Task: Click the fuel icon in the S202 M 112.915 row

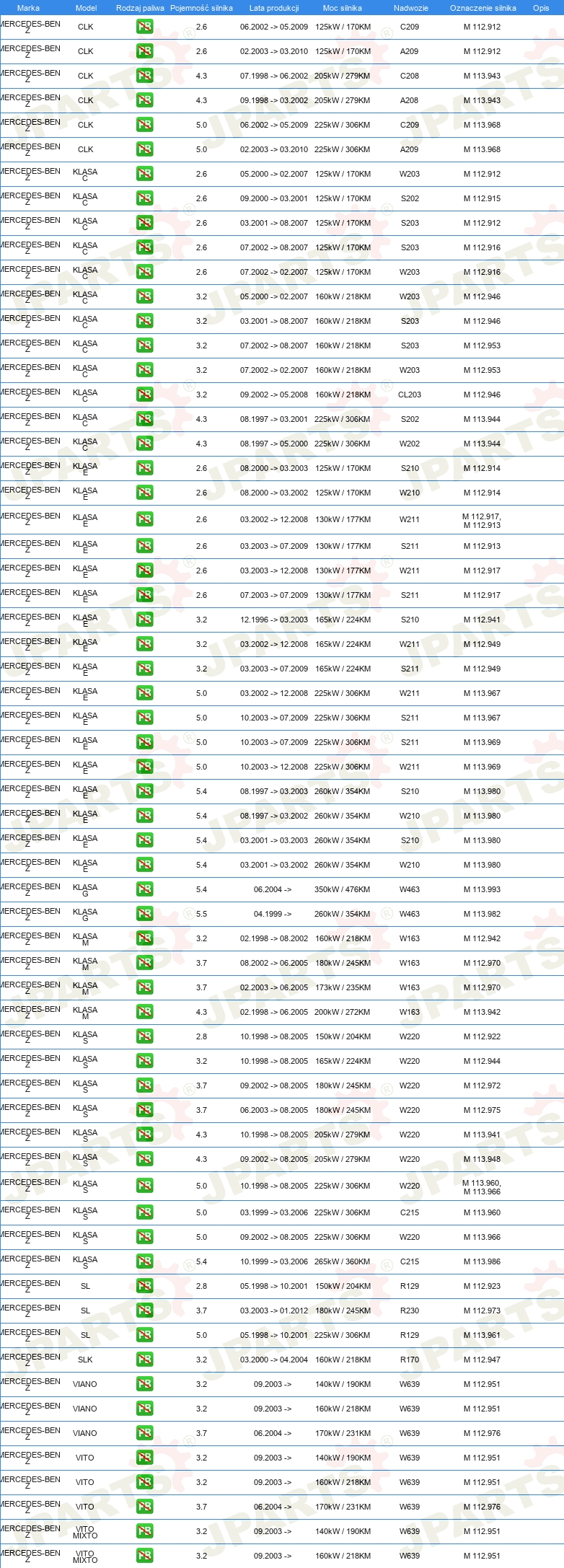Action: click(x=144, y=198)
